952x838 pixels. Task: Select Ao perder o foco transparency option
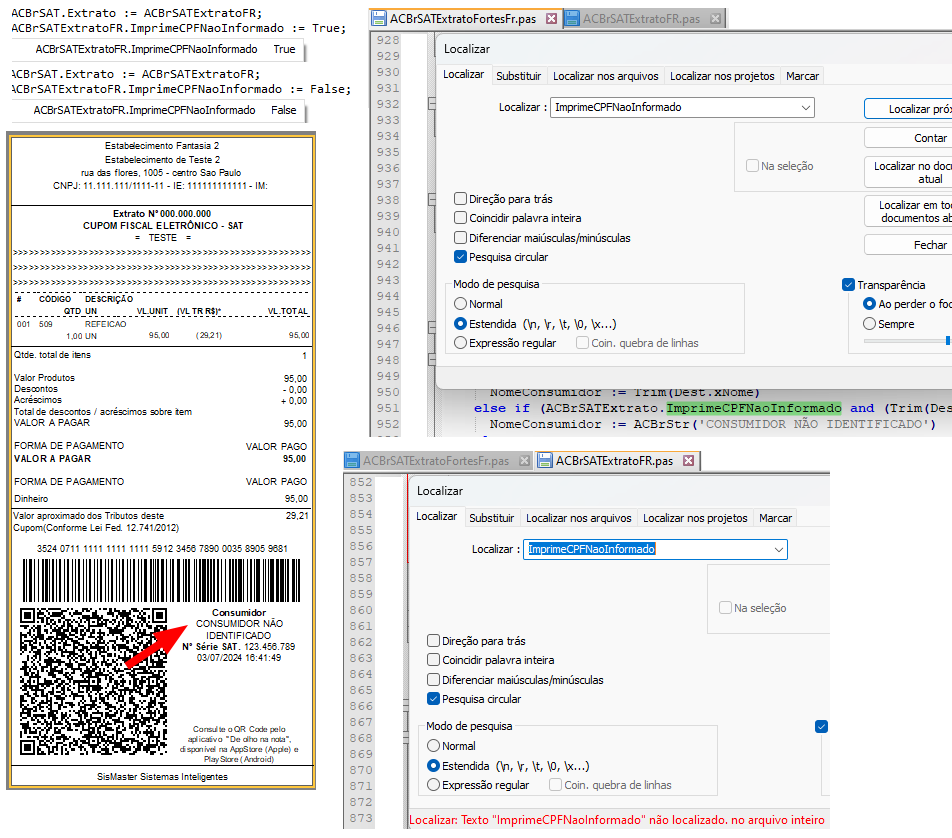(x=869, y=304)
